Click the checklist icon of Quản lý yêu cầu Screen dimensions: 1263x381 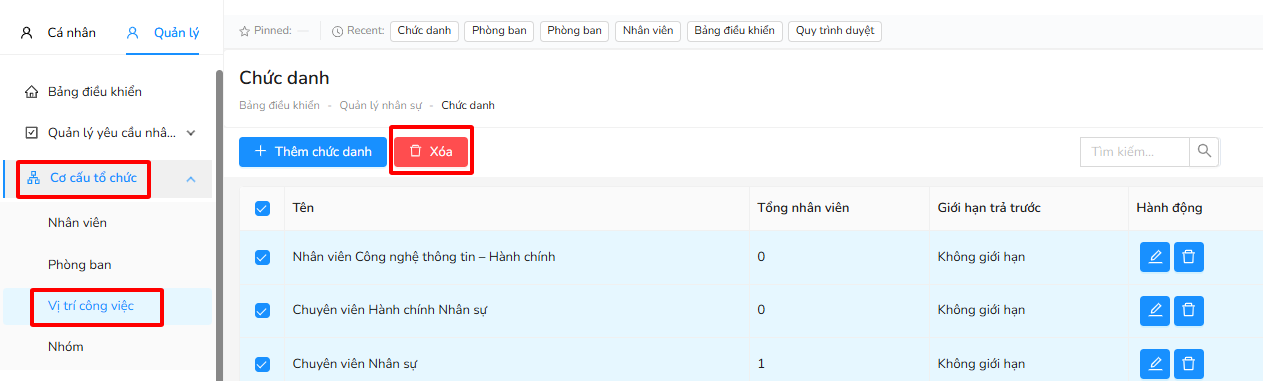[31, 132]
